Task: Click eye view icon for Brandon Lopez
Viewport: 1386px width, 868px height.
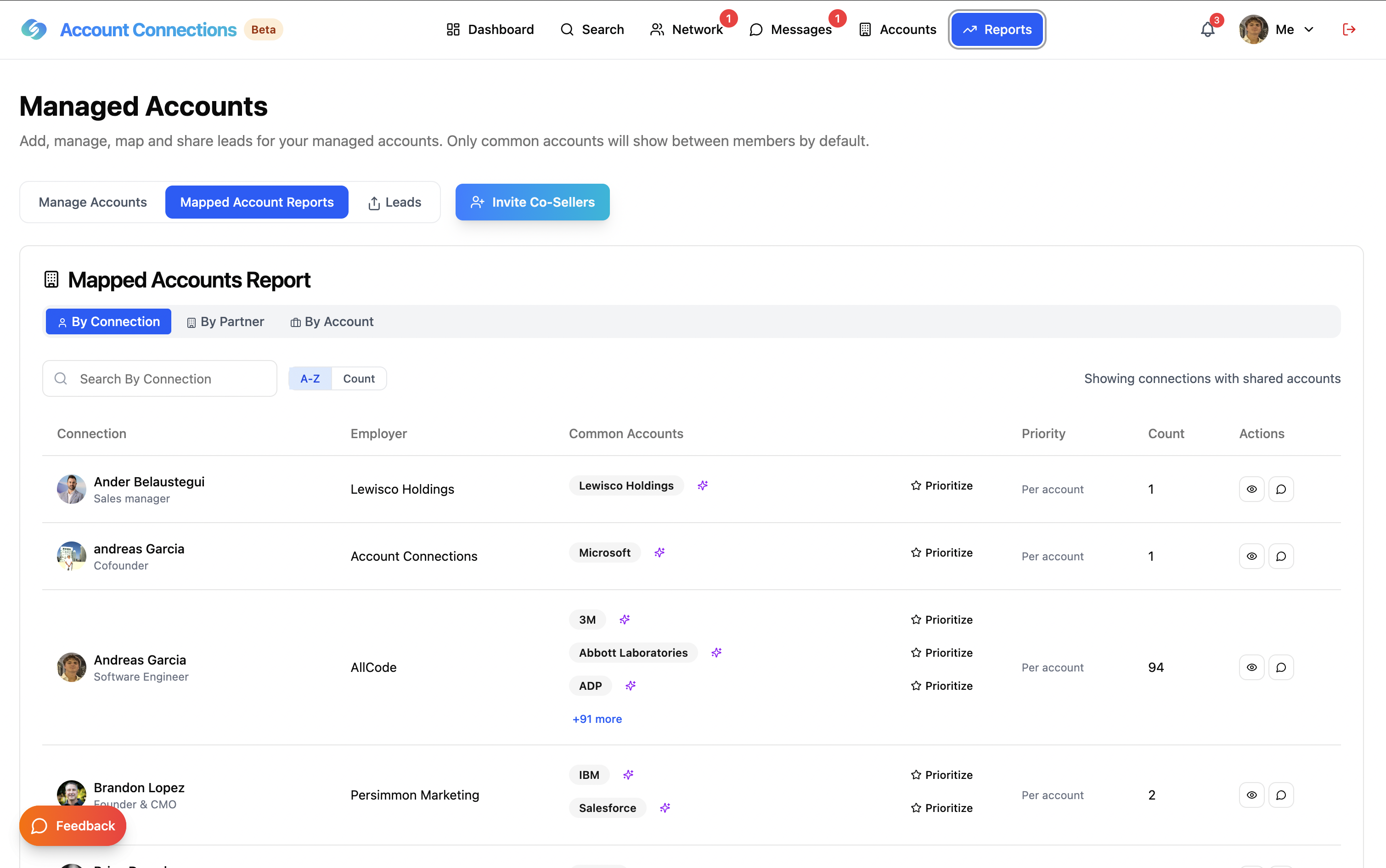Action: (x=1251, y=795)
